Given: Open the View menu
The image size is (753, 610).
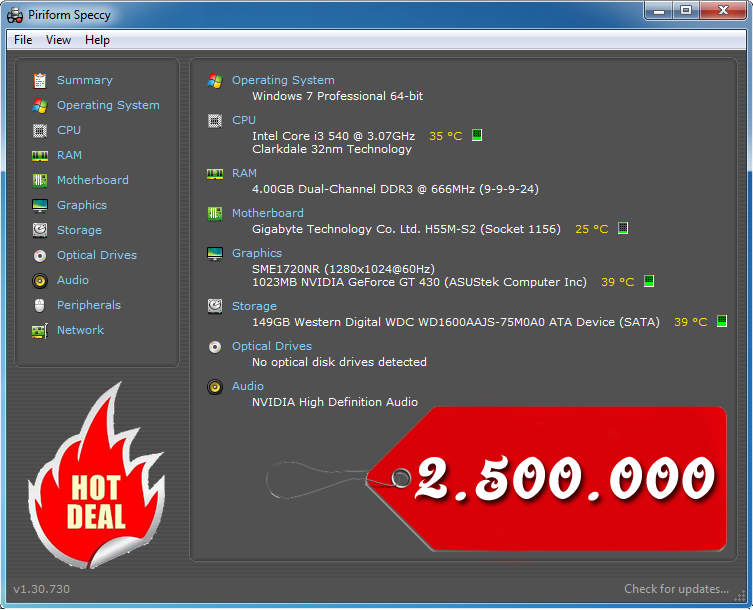Looking at the screenshot, I should click(x=58, y=40).
